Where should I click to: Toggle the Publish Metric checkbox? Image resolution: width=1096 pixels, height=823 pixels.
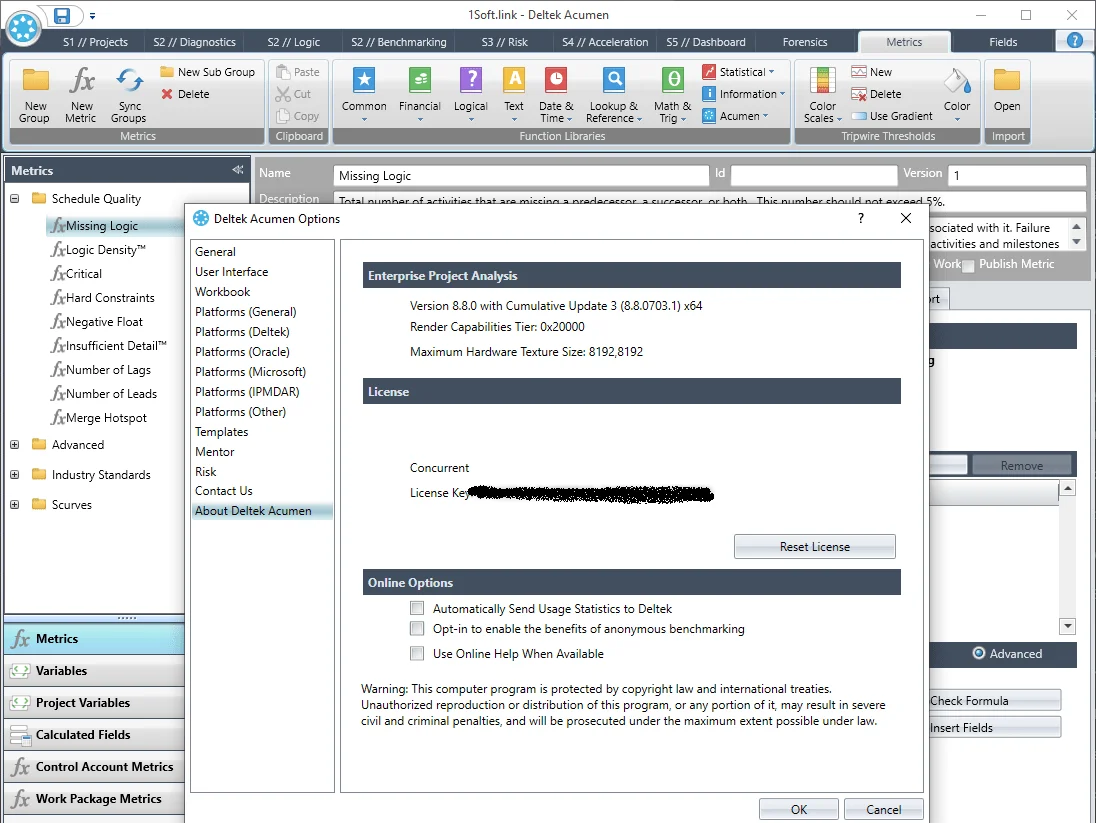968,266
